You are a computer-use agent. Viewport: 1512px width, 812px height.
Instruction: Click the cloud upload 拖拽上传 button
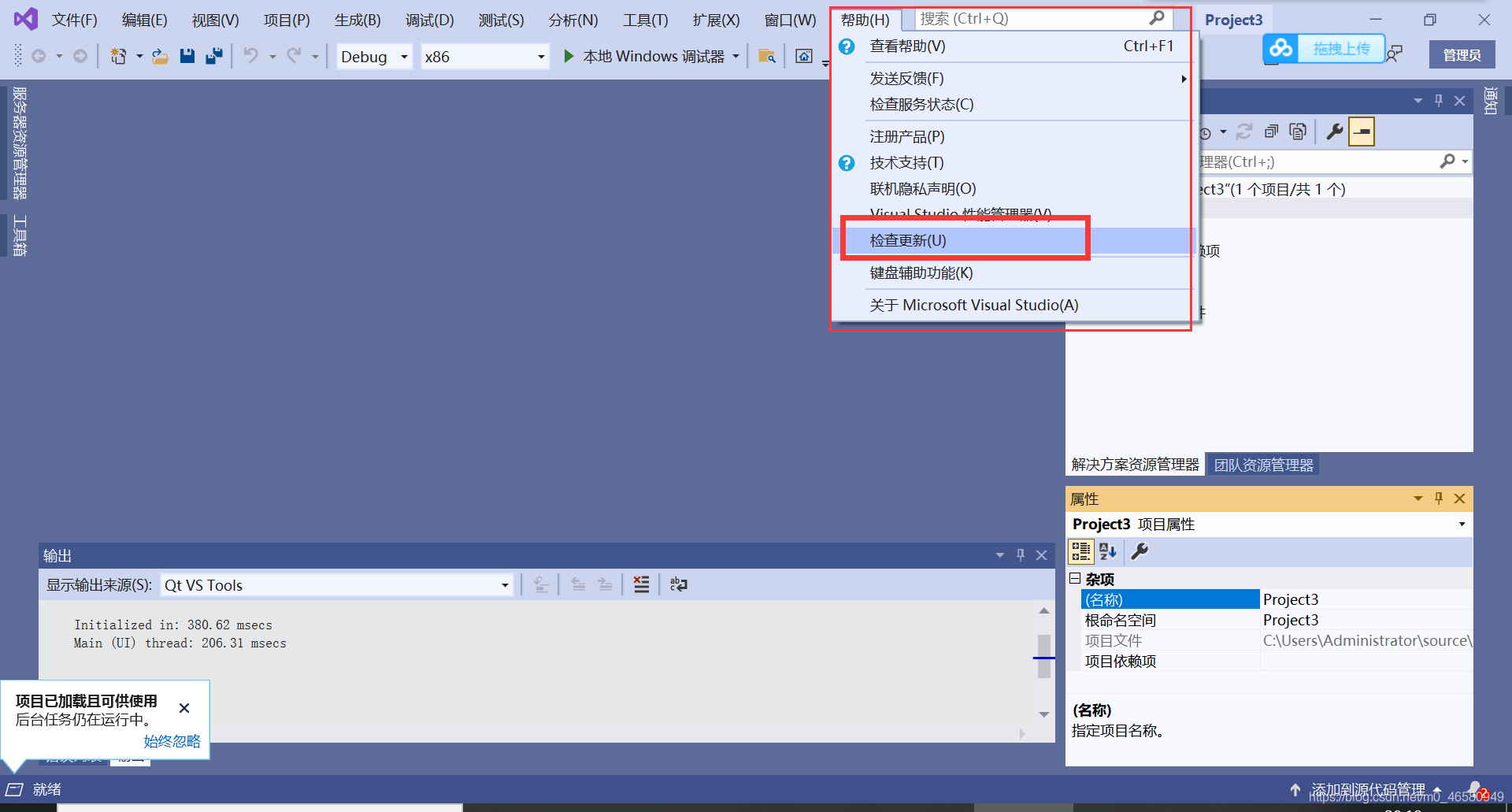point(1323,49)
